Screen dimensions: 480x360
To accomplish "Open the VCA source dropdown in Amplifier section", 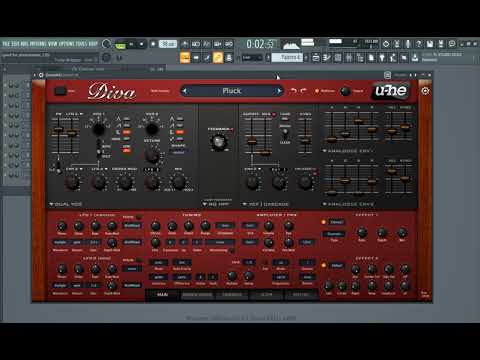I will [250, 226].
